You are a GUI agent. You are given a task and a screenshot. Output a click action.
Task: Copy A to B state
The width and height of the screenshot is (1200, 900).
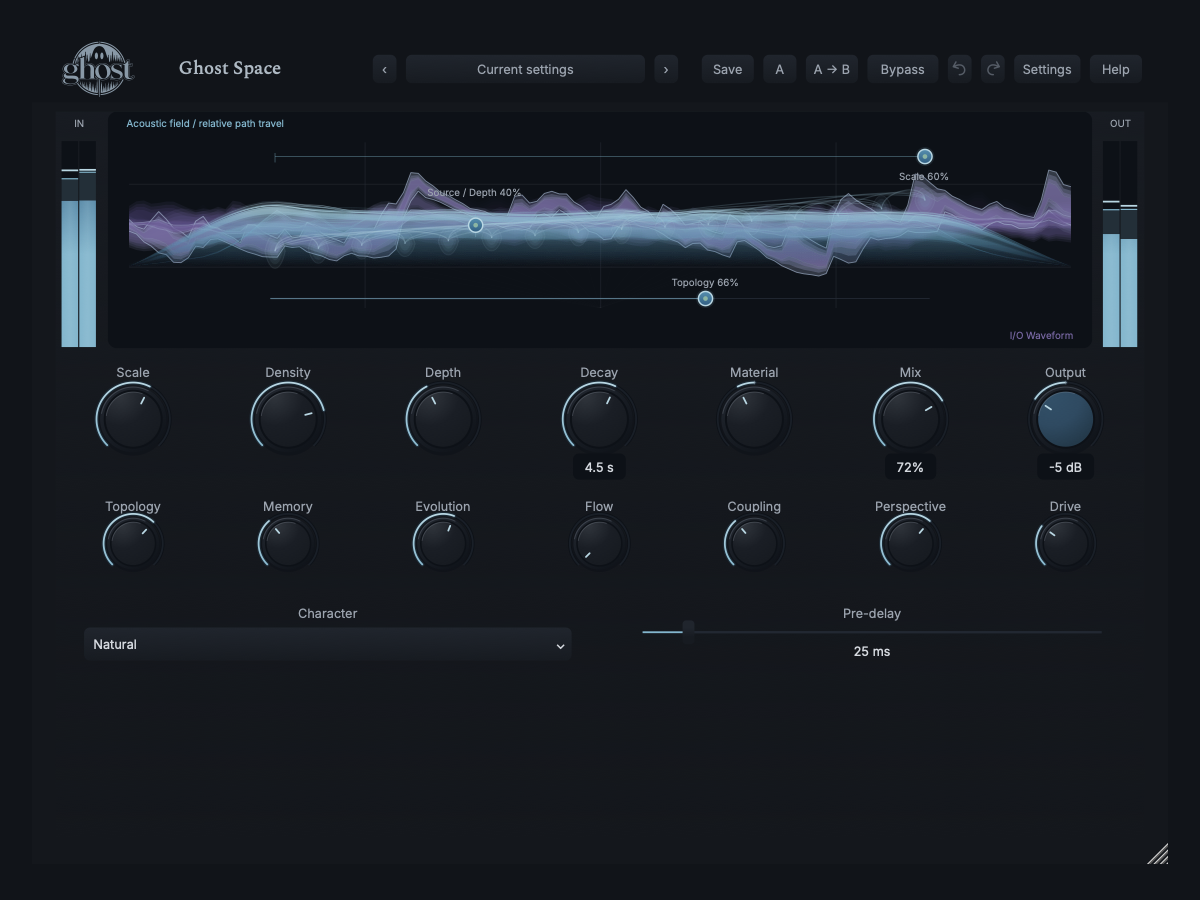pos(832,69)
